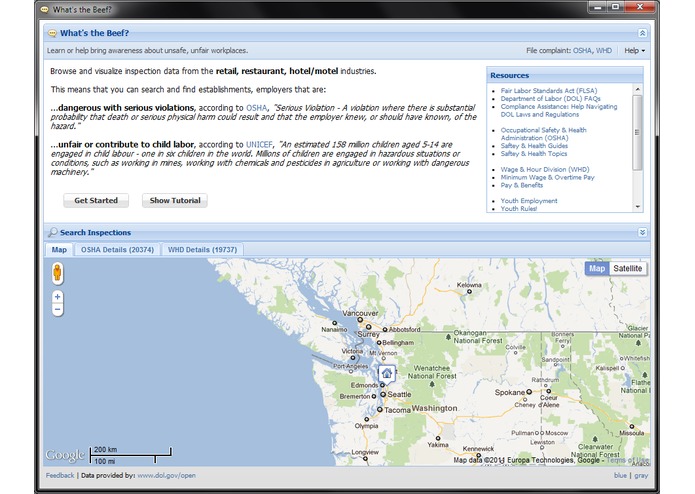Viewport: 695px width, 494px height.
Task: Switch the map to Map view
Action: tap(597, 268)
